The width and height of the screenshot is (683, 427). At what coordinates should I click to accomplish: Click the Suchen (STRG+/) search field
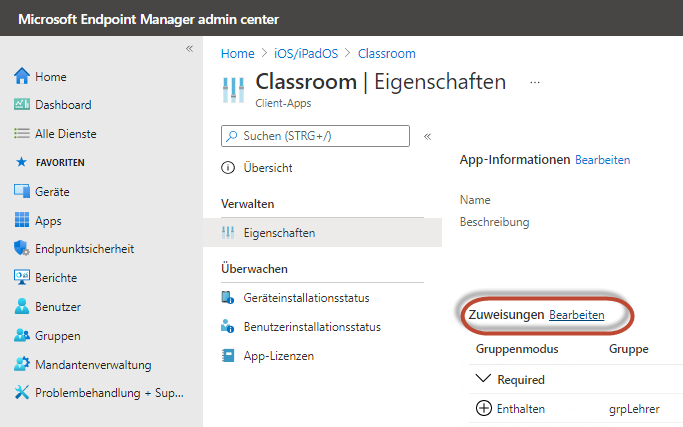click(x=315, y=136)
